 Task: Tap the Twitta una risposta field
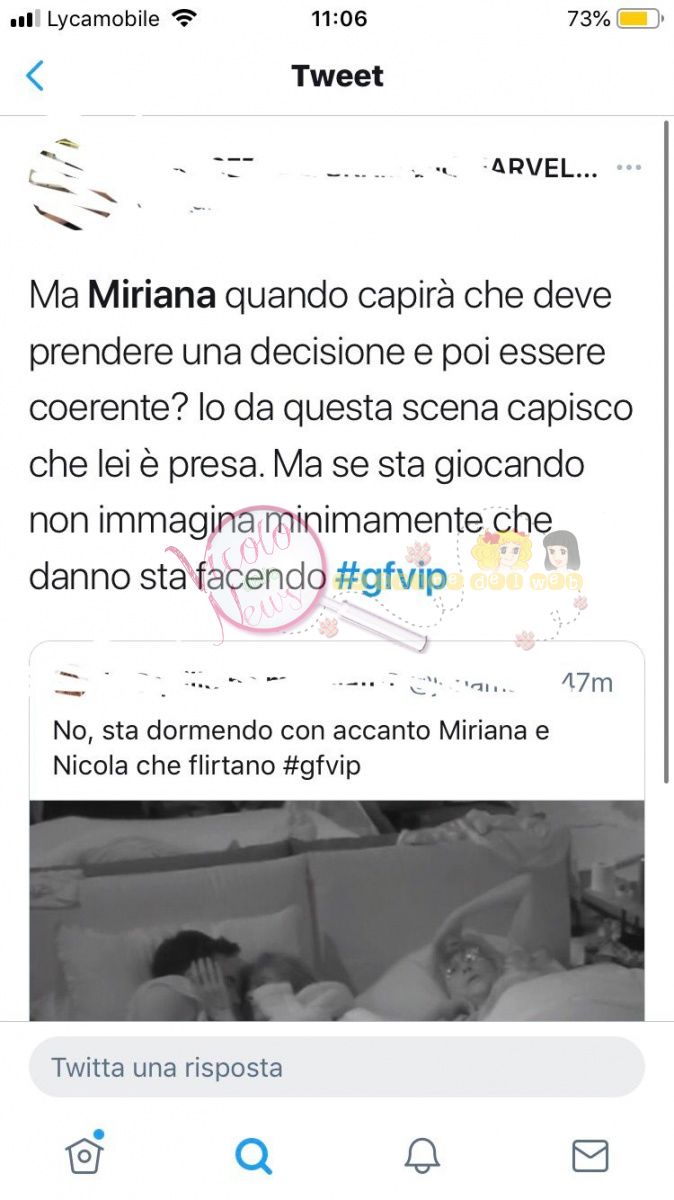337,1067
